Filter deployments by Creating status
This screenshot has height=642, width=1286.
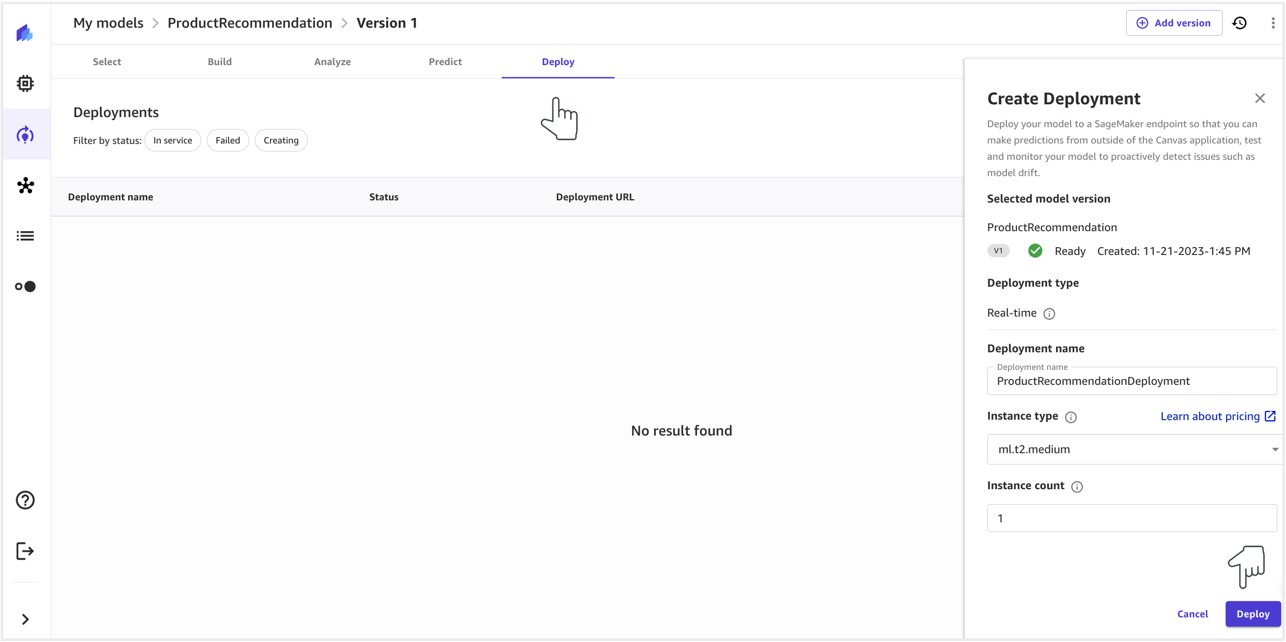pyautogui.click(x=281, y=141)
